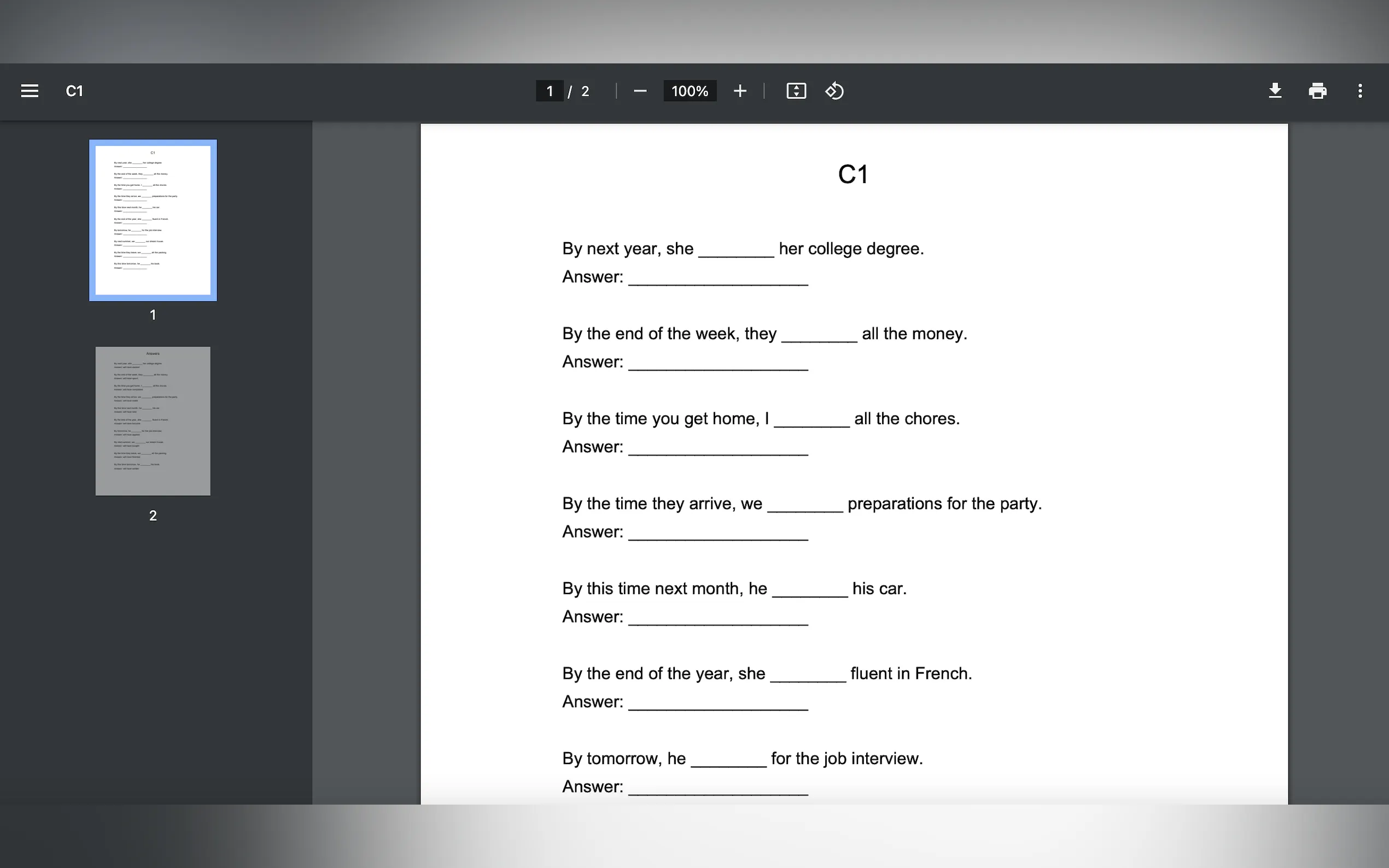Click the C1 document title in toolbar

pos(74,91)
